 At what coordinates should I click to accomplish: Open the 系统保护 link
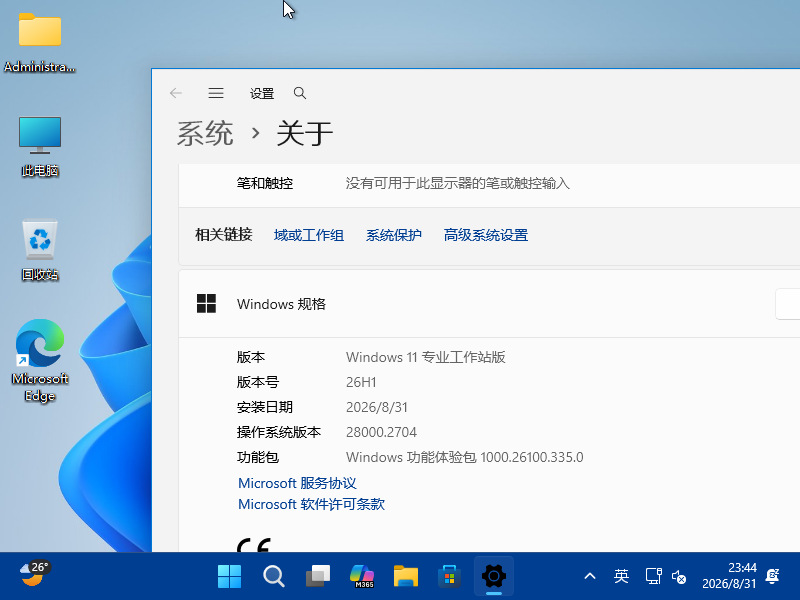click(x=394, y=235)
